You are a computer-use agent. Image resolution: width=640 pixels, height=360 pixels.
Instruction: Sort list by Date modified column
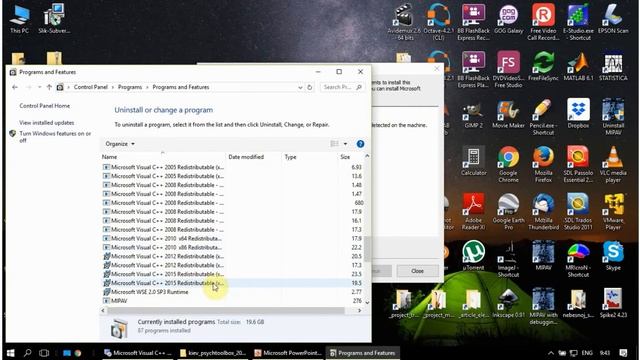pos(253,157)
